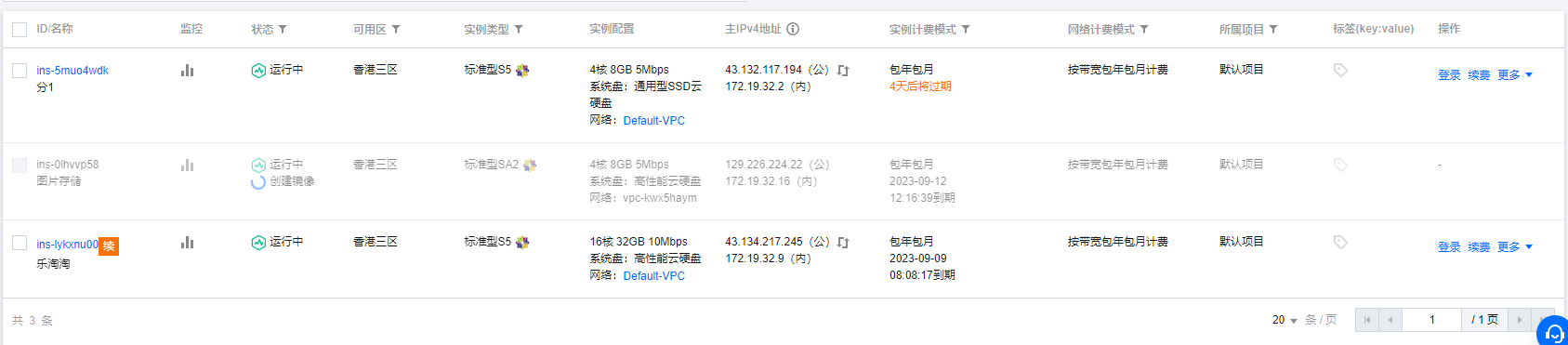Open customer support headset icon
1568x345 pixels.
[x=1553, y=332]
